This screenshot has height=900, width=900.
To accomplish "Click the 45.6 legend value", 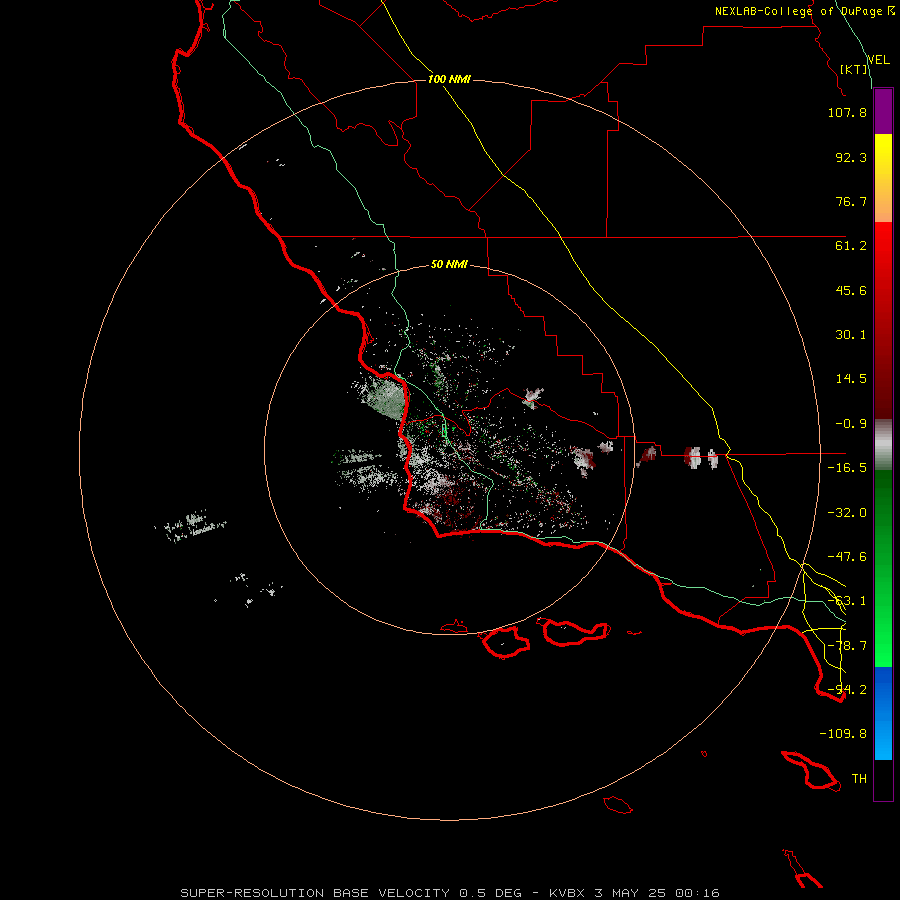I will 851,290.
